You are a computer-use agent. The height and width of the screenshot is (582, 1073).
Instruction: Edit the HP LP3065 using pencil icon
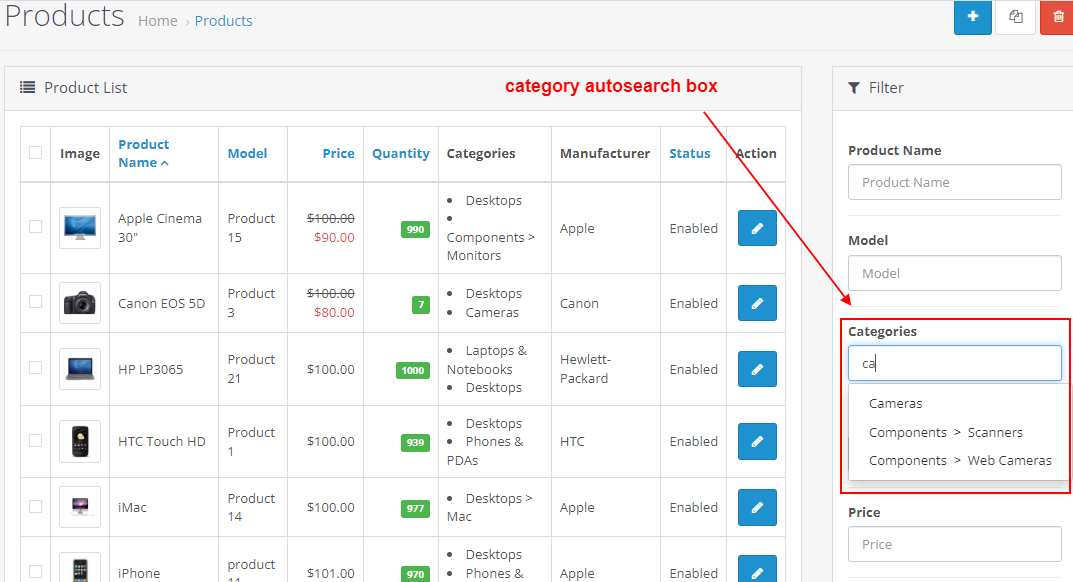click(x=757, y=369)
